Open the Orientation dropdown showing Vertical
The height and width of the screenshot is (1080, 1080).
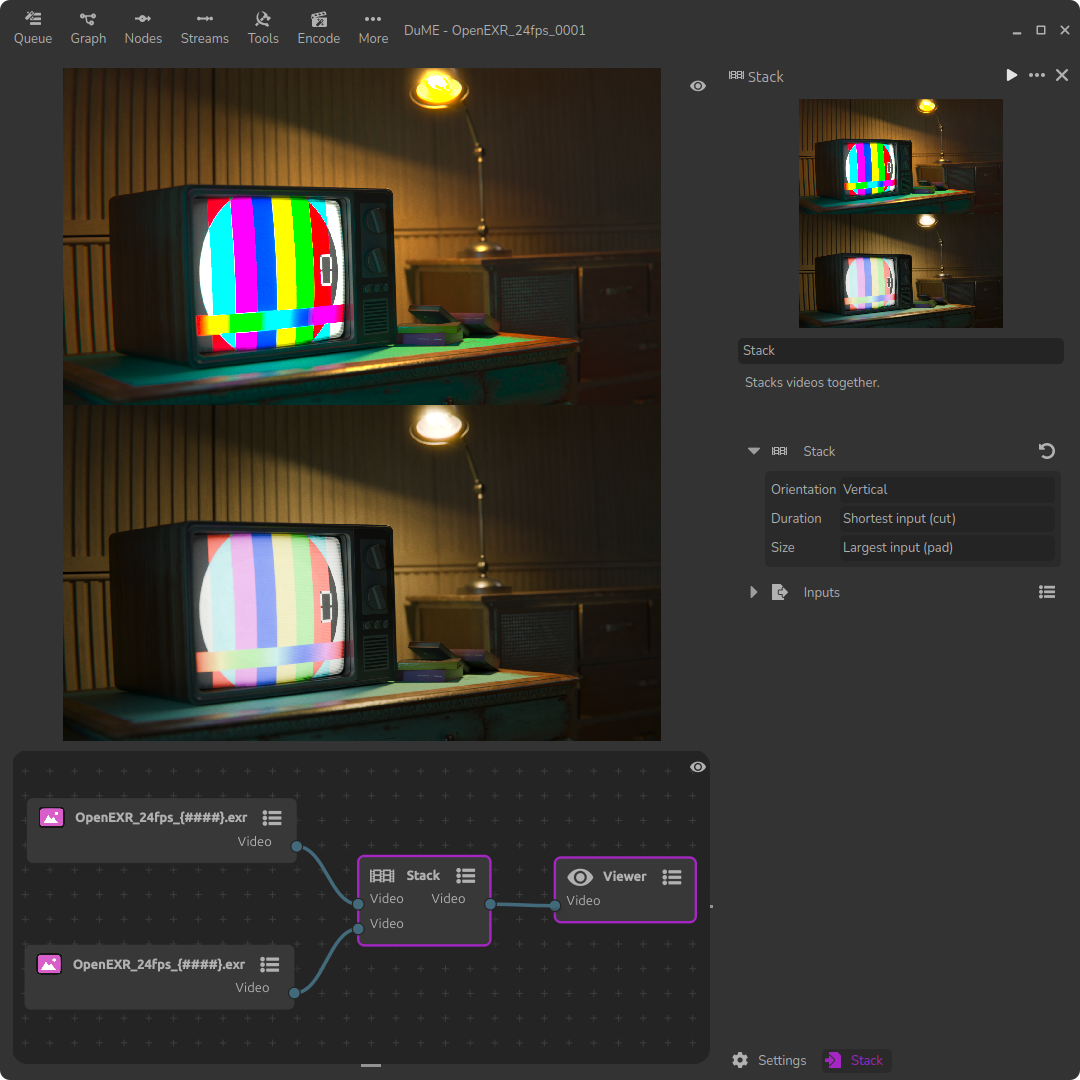945,489
